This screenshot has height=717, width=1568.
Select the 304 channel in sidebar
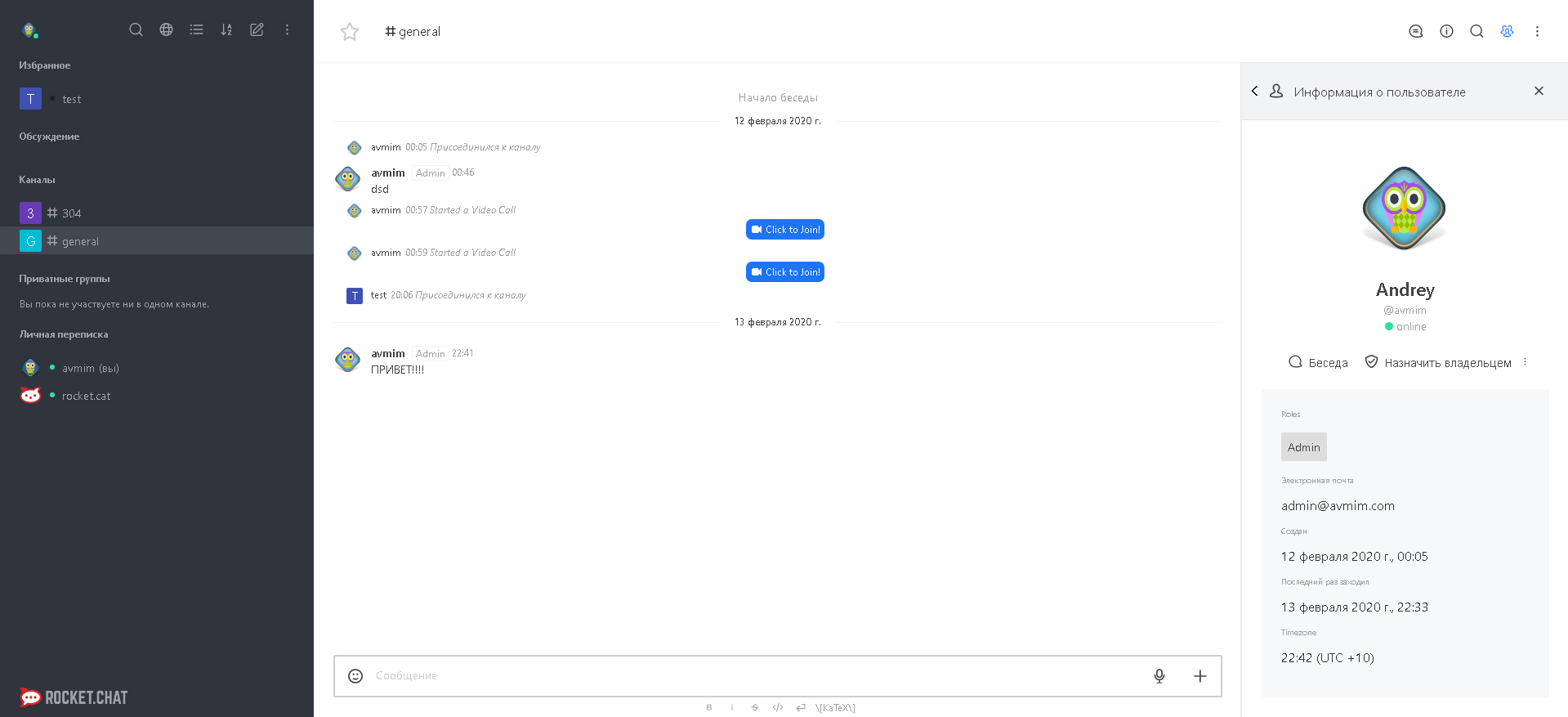click(x=72, y=213)
